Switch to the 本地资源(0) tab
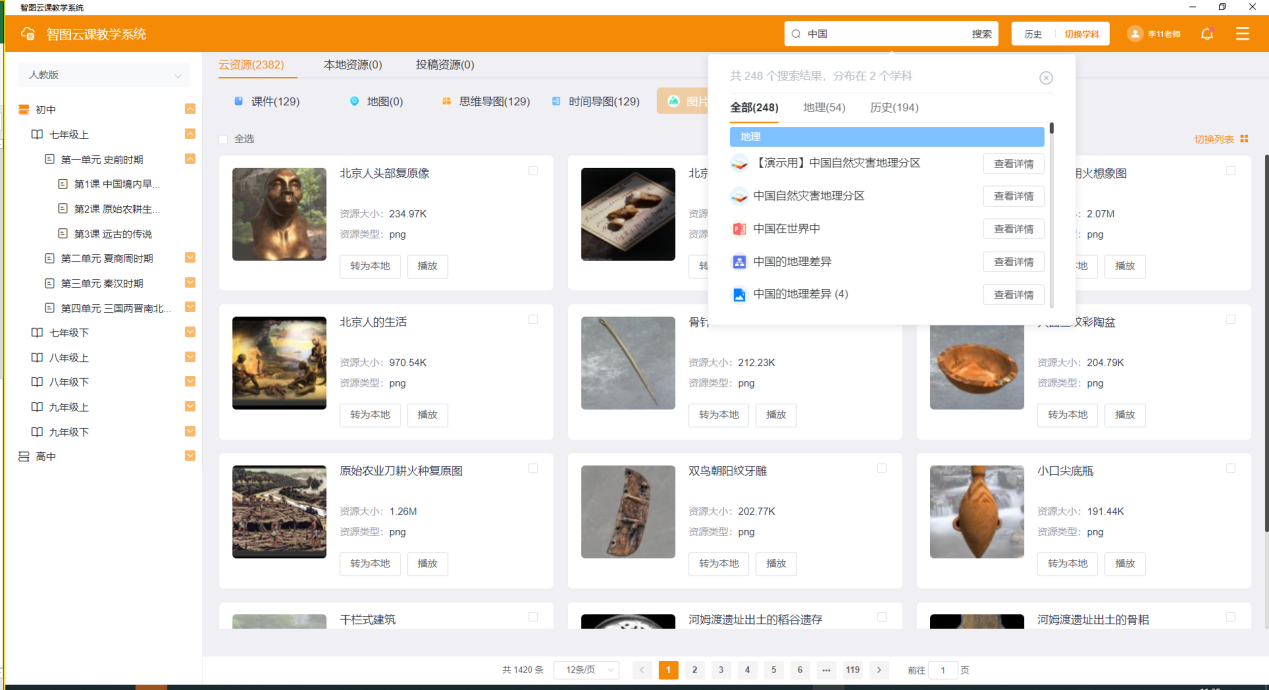1269x690 pixels. pos(352,65)
